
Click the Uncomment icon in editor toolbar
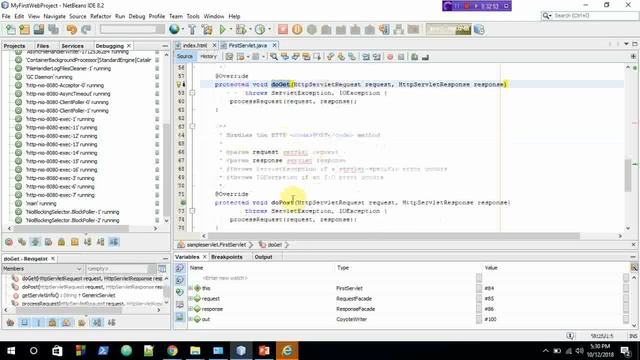click(425, 57)
